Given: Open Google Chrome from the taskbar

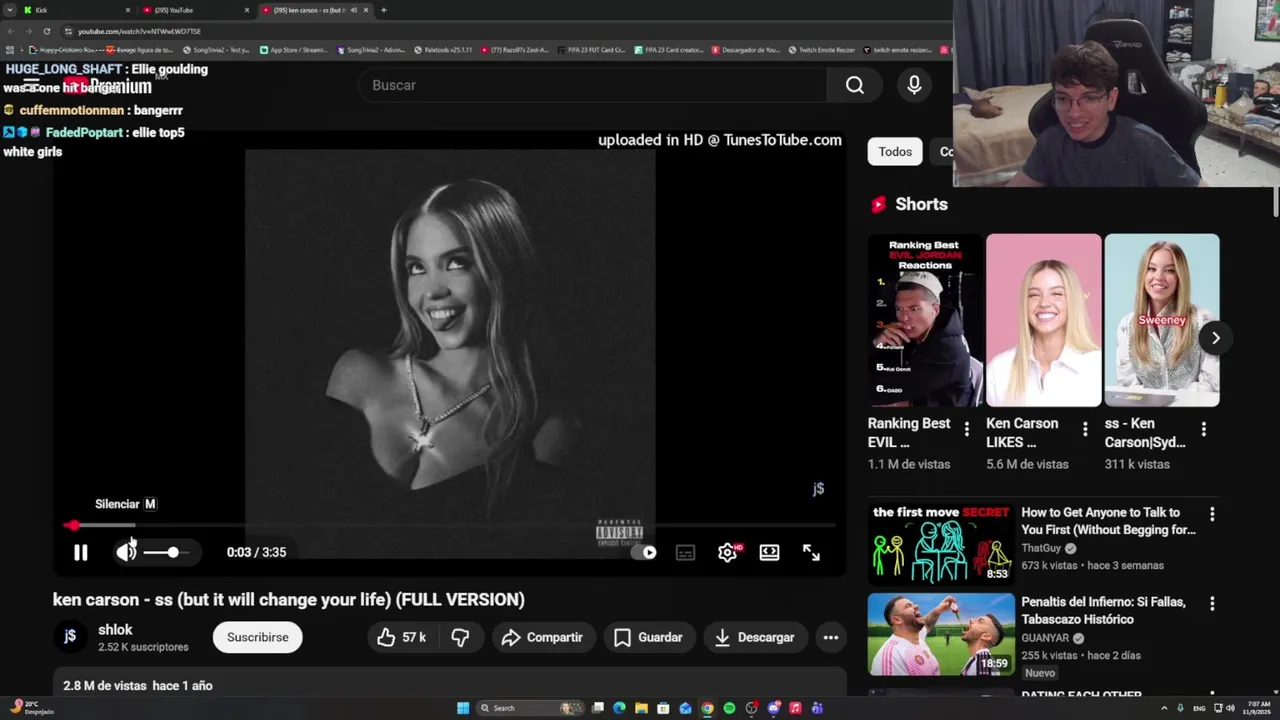Looking at the screenshot, I should coord(707,708).
